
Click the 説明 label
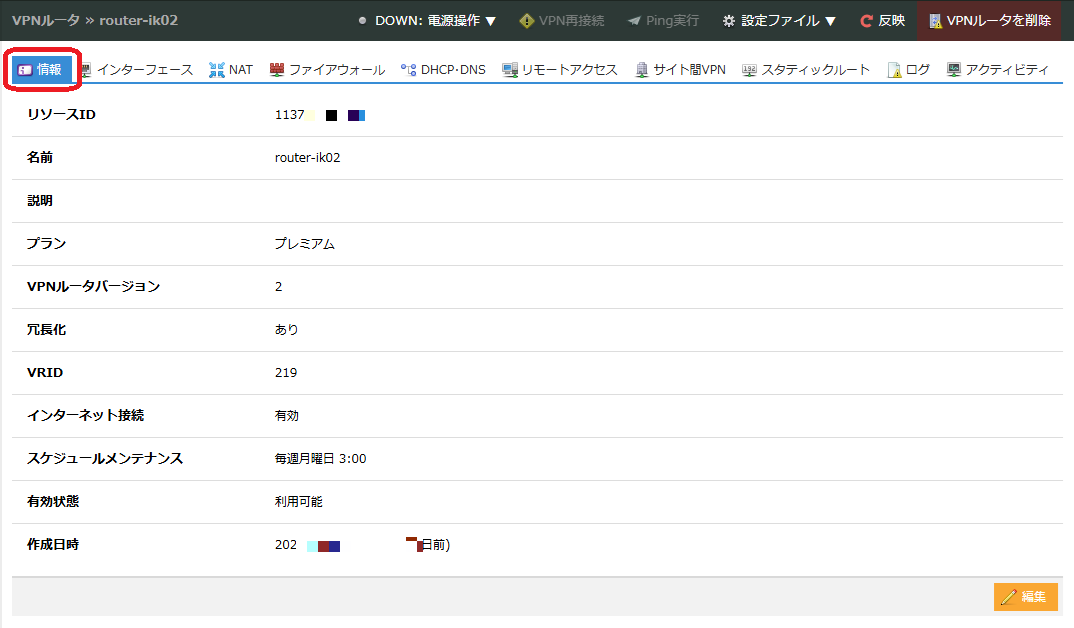click(x=40, y=201)
